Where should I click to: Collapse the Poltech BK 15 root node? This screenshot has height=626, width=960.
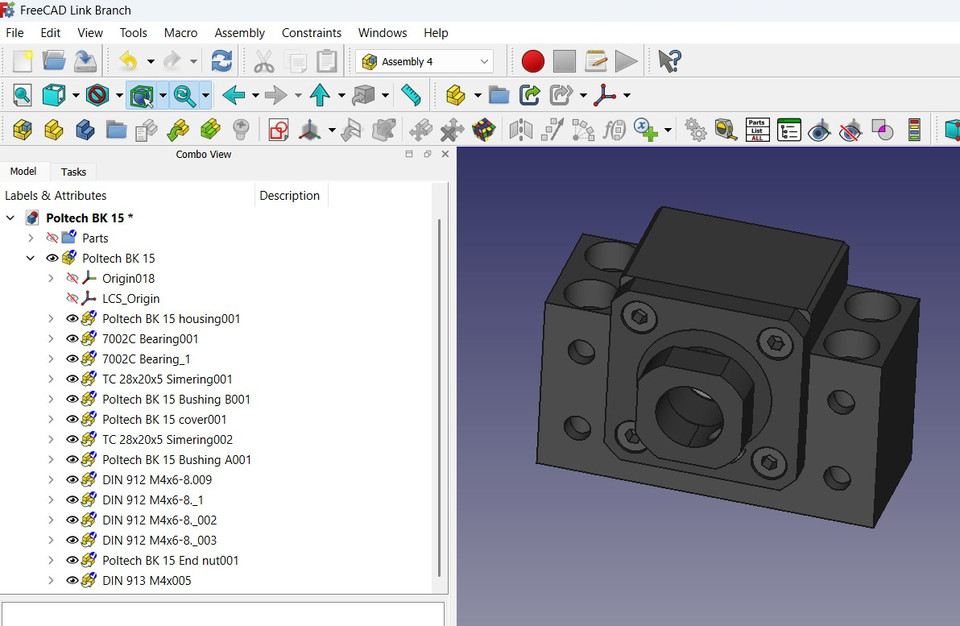click(x=10, y=218)
